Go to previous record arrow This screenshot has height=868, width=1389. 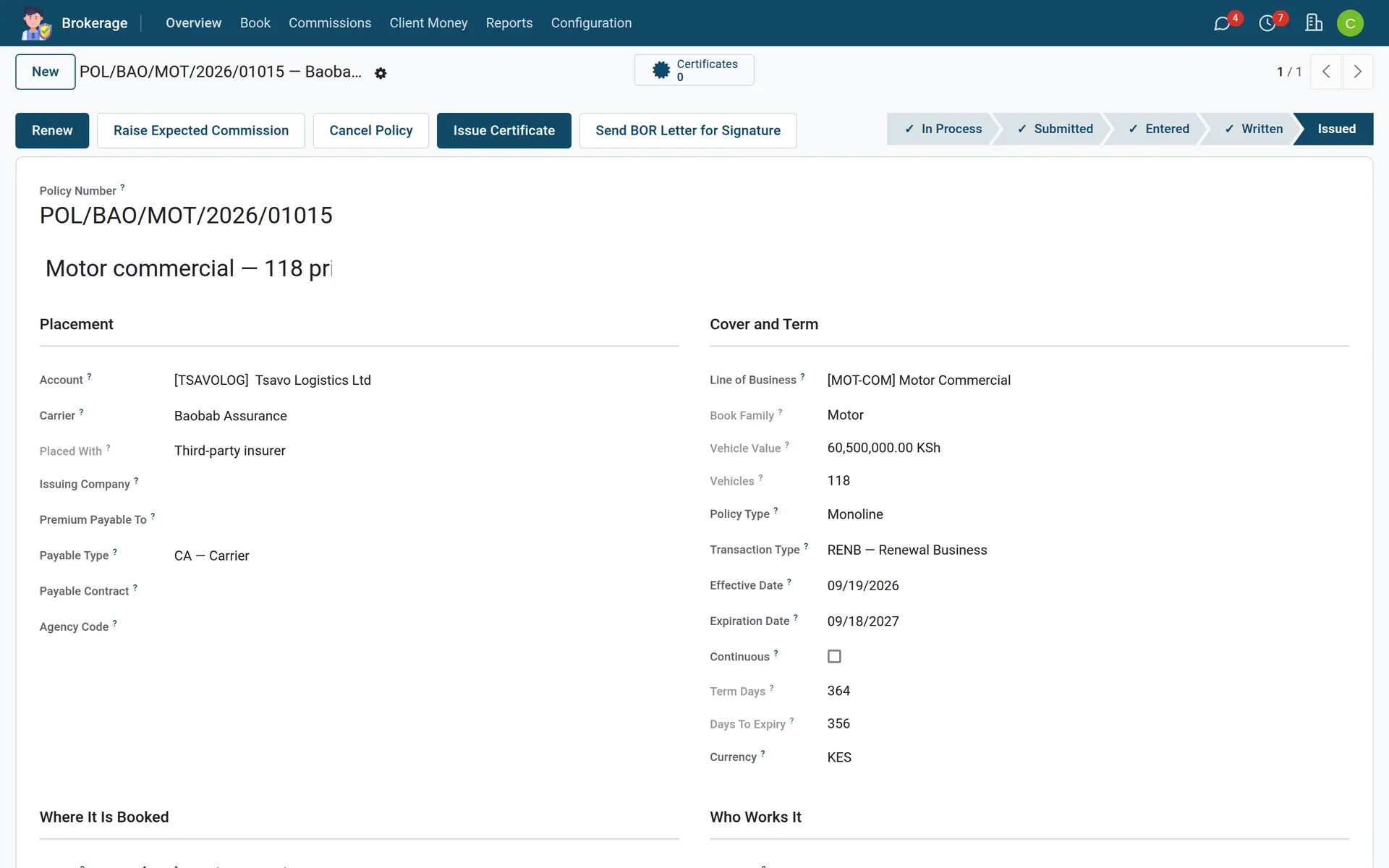point(1326,72)
